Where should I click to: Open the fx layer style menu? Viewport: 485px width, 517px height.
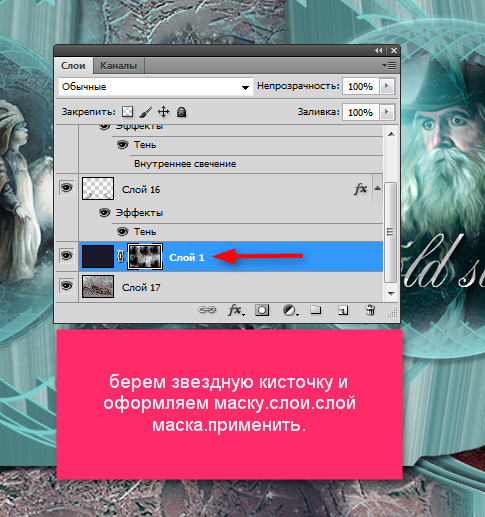[x=236, y=310]
